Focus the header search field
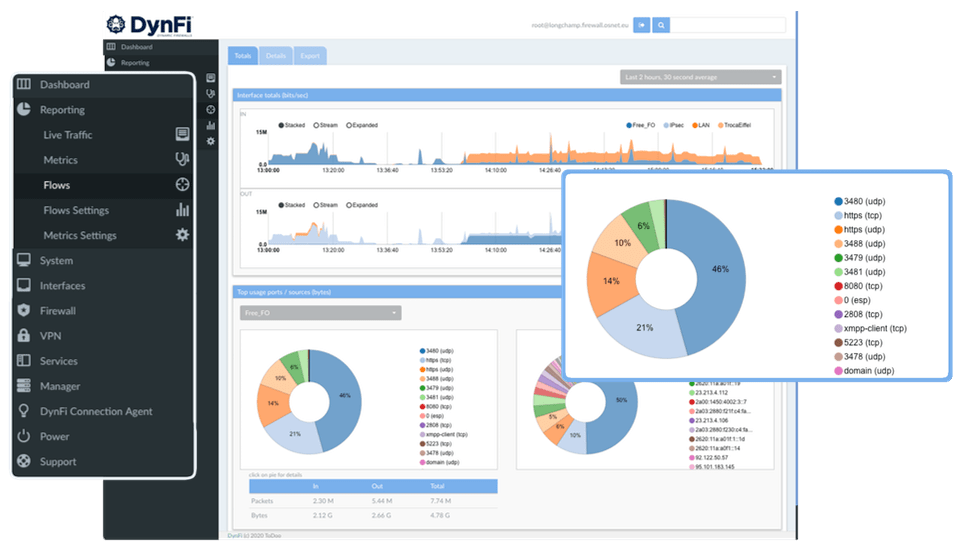This screenshot has width=960, height=552. click(x=727, y=25)
